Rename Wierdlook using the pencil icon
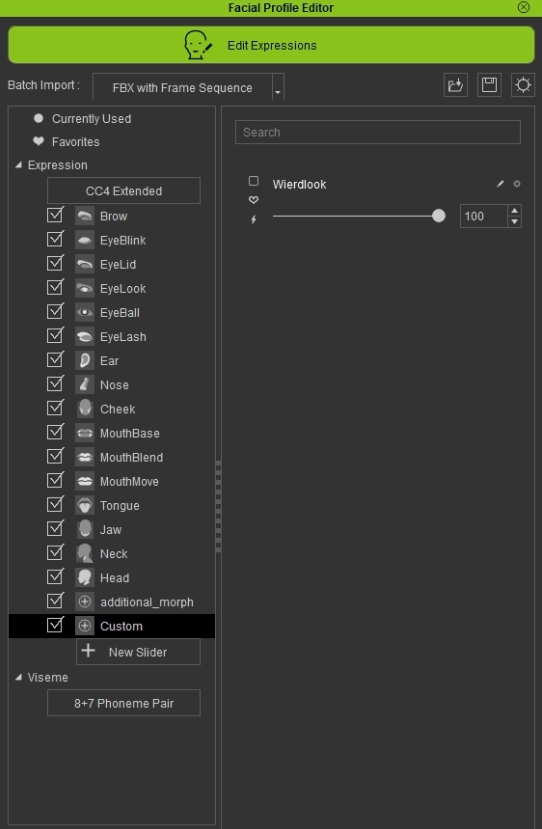The width and height of the screenshot is (542, 829). (500, 184)
